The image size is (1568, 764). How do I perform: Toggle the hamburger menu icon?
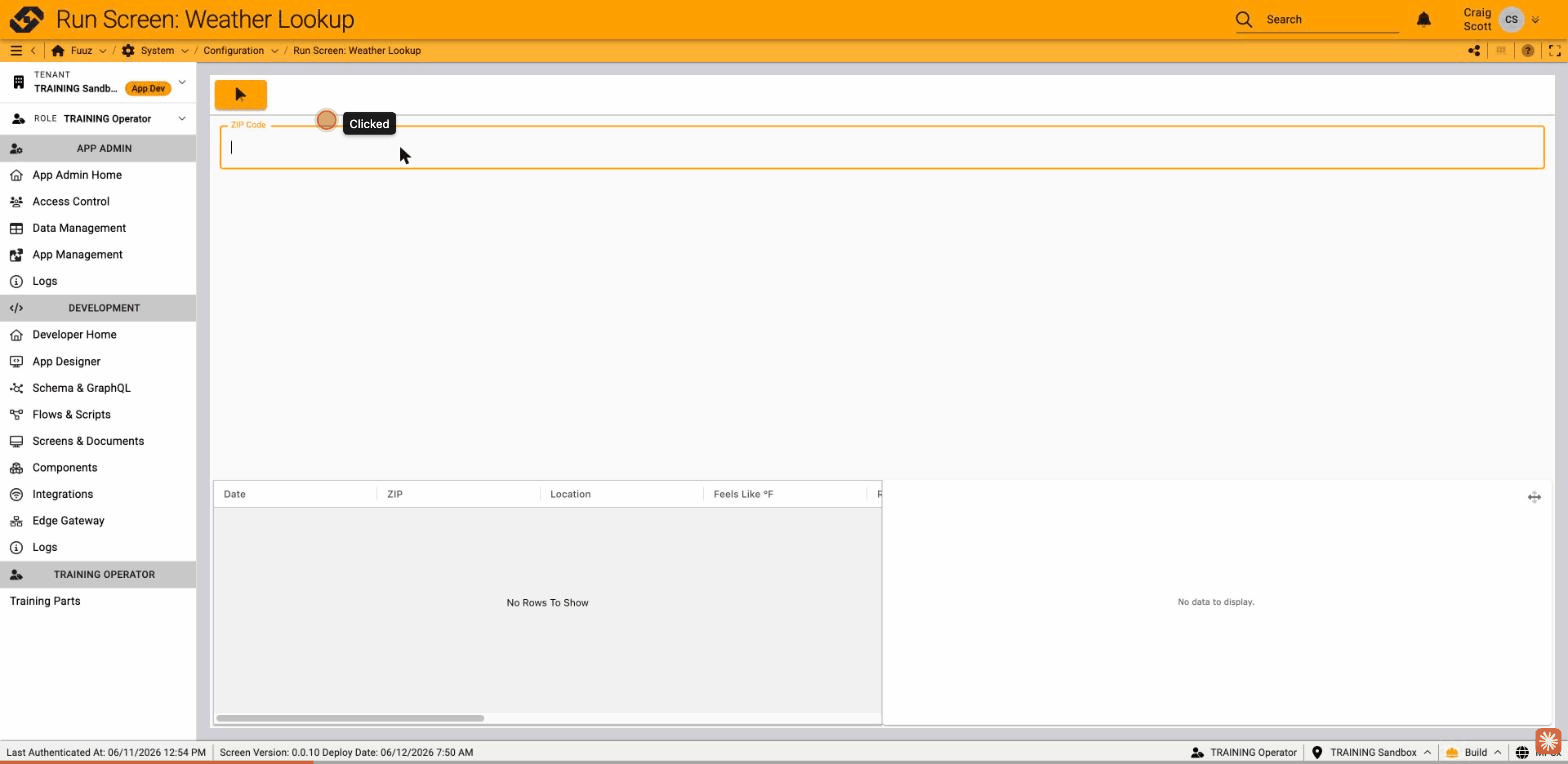16,50
